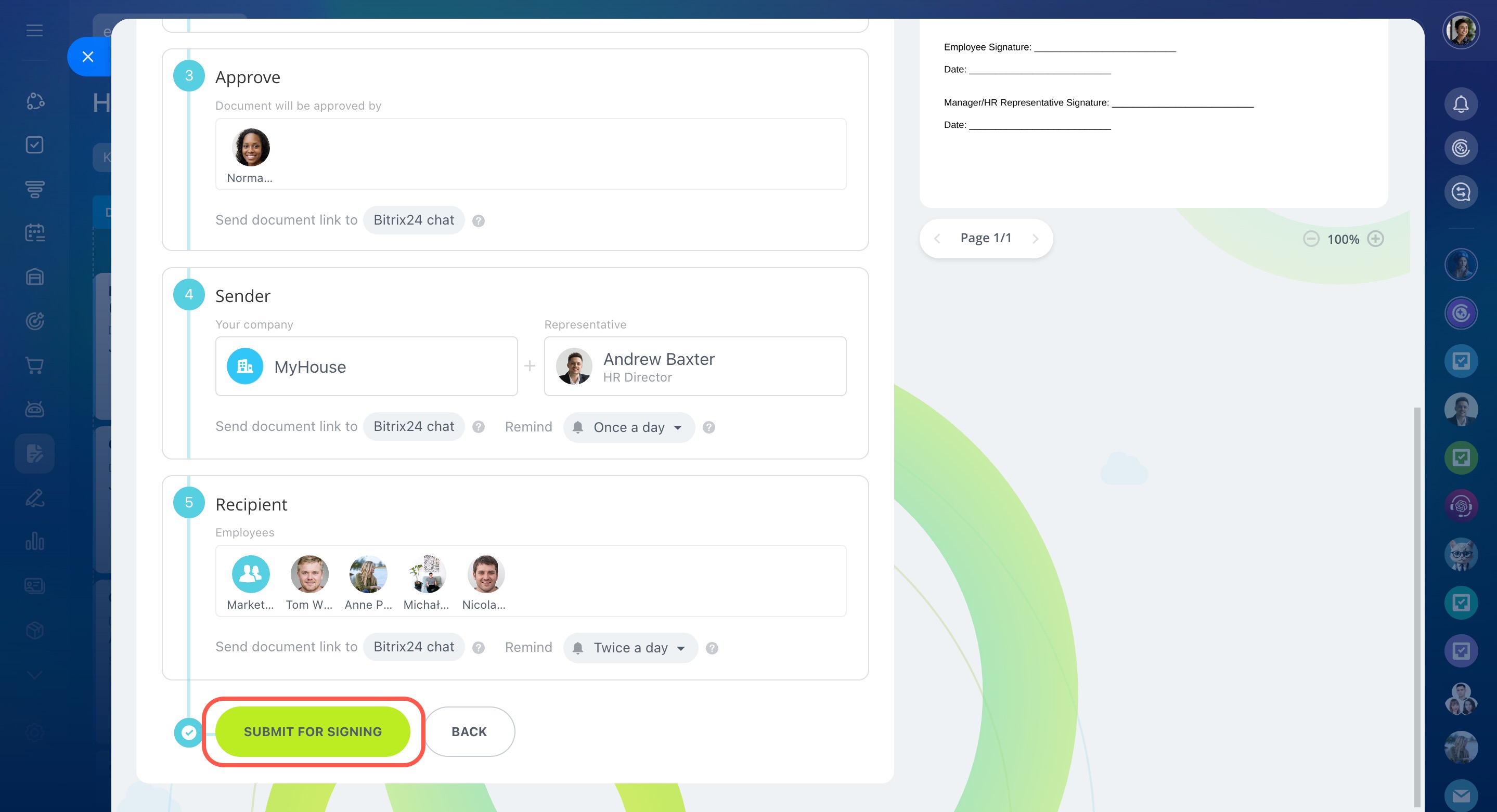Select the Marketing department recipient icon
The width and height of the screenshot is (1497, 812).
click(251, 574)
